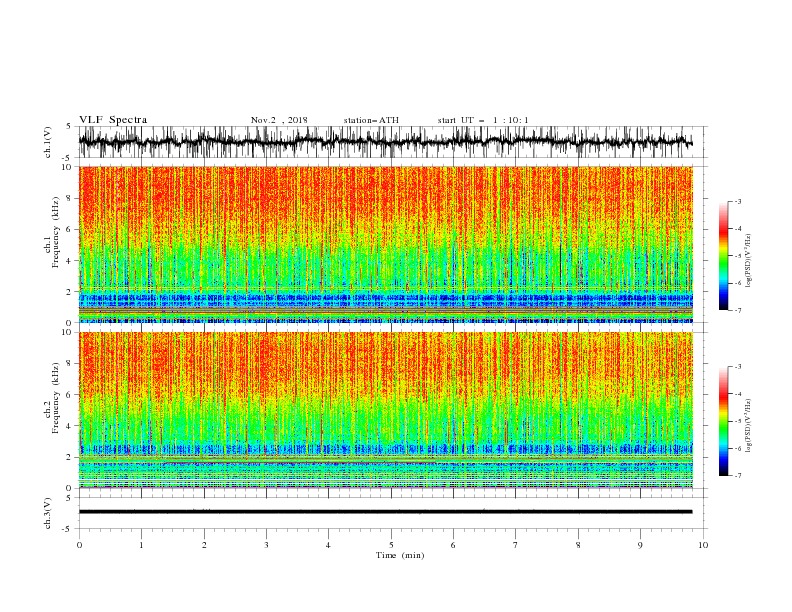Click time axis tick label "5"
The height and width of the screenshot is (612, 792).
pos(391,545)
